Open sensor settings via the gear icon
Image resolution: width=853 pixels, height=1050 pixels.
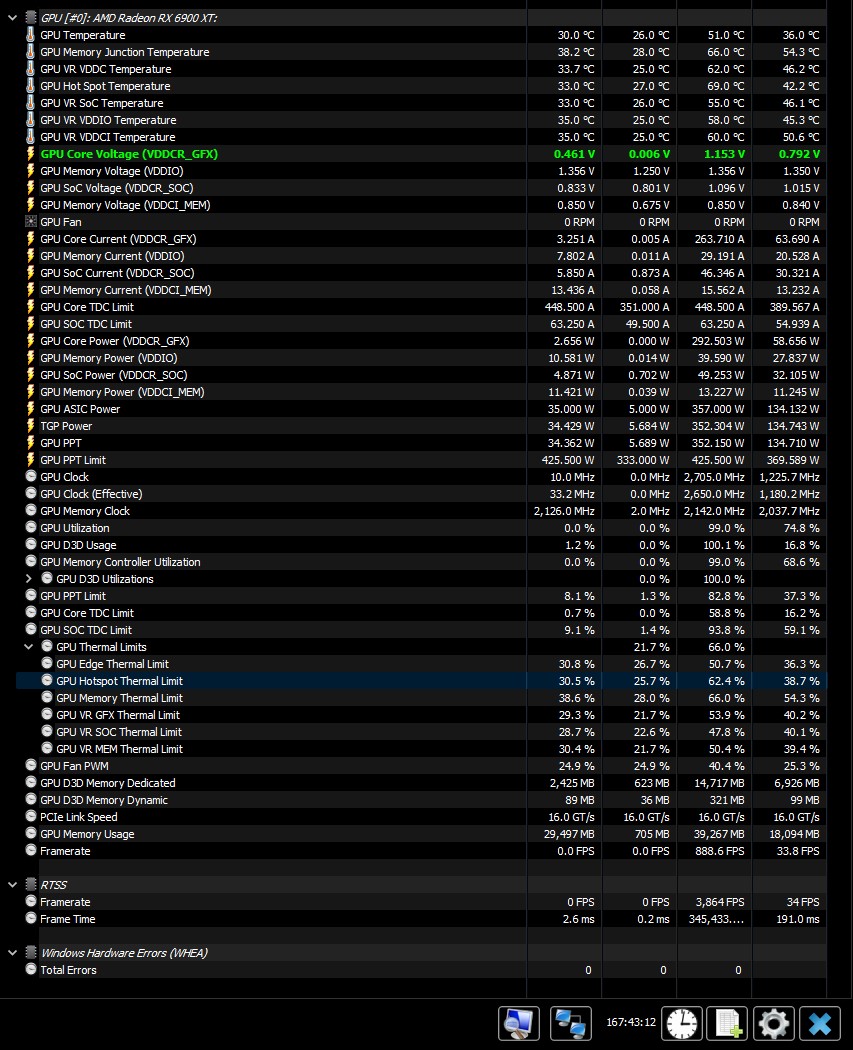coord(773,1023)
